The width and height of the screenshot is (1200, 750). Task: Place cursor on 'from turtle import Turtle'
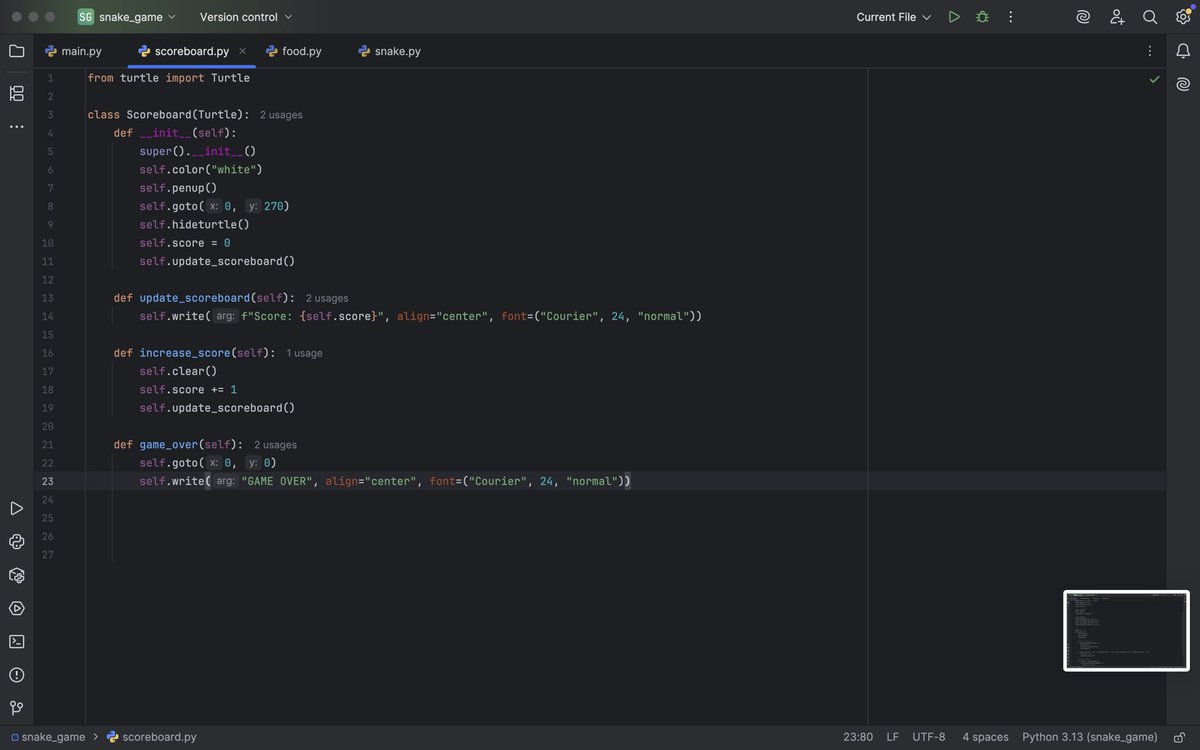point(168,78)
